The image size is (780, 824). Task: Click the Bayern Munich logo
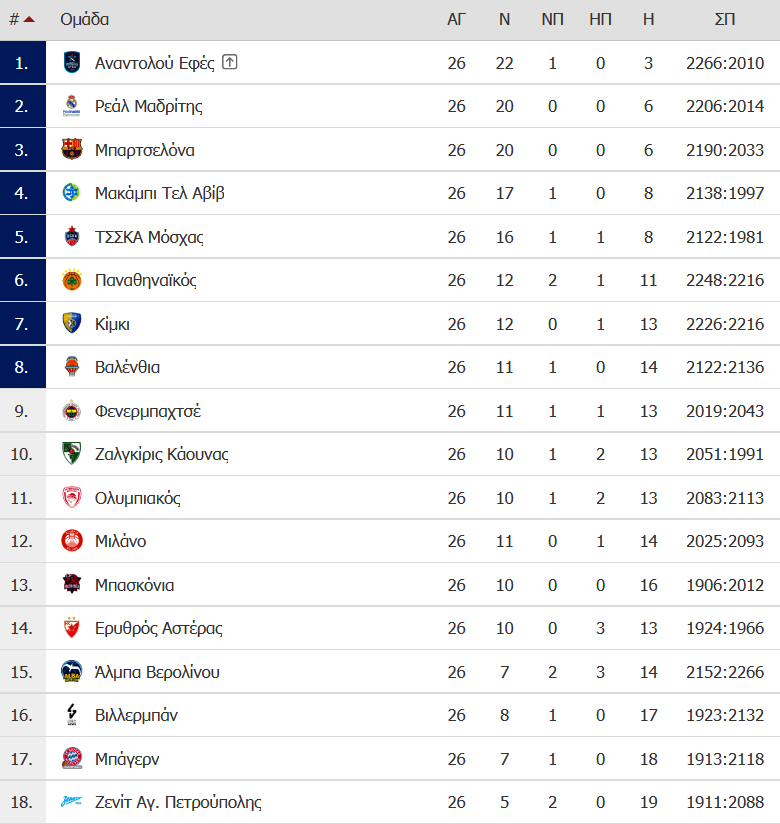tap(71, 759)
